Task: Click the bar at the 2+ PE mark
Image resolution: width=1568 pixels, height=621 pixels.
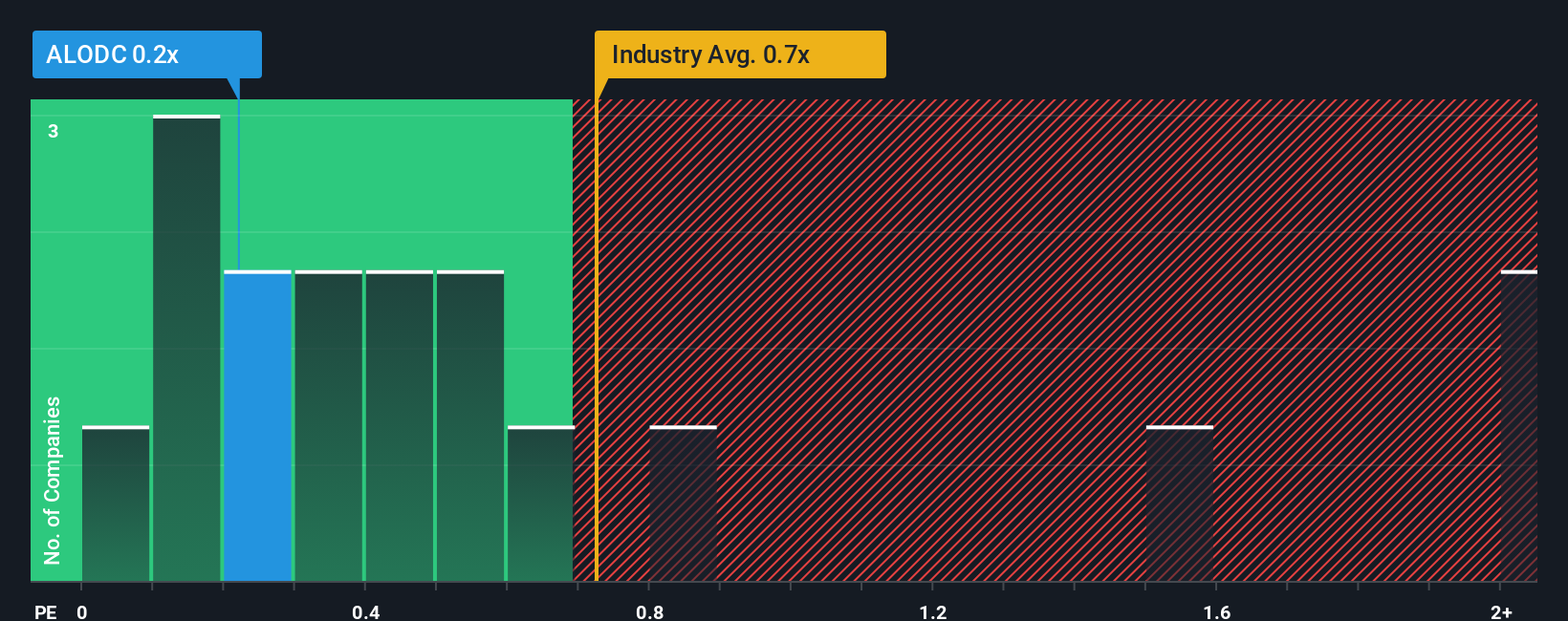Action: tap(1519, 426)
